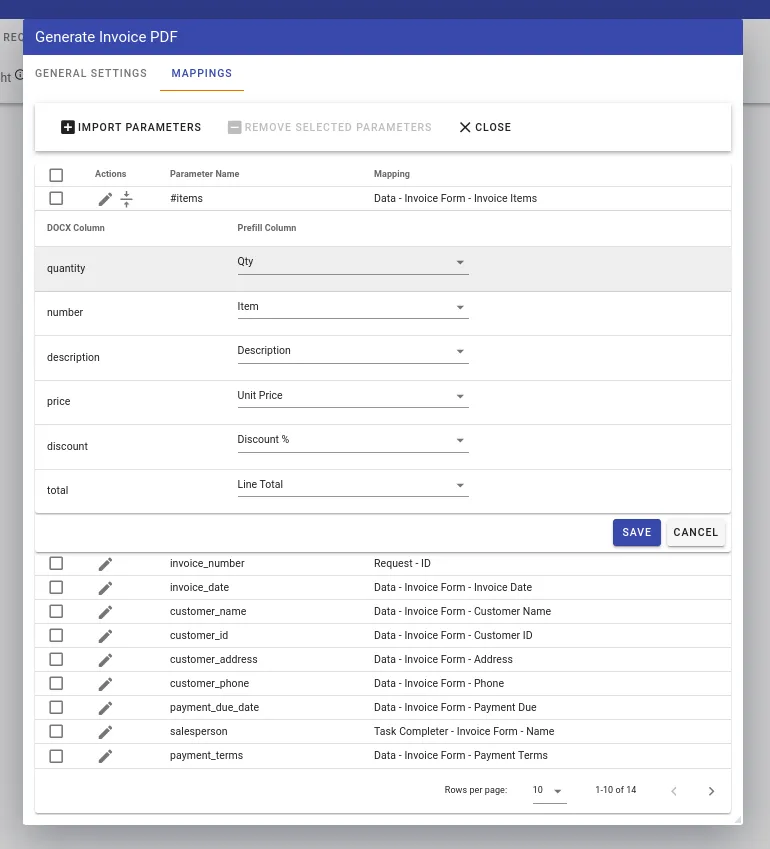Expand the Unit Price dropdown for price
The height and width of the screenshot is (849, 770).
[x=351, y=396]
